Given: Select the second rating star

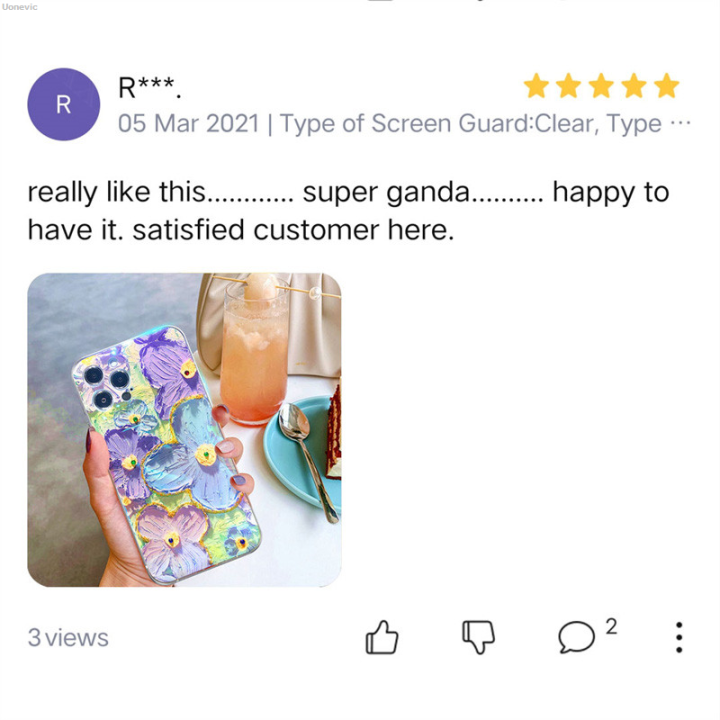Looking at the screenshot, I should (569, 86).
